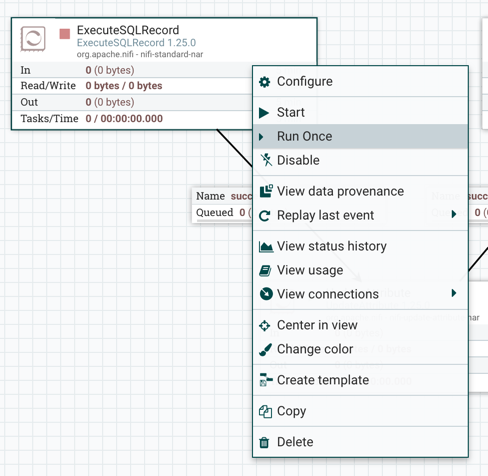
Task: Click the View usage book icon
Action: pos(265,271)
